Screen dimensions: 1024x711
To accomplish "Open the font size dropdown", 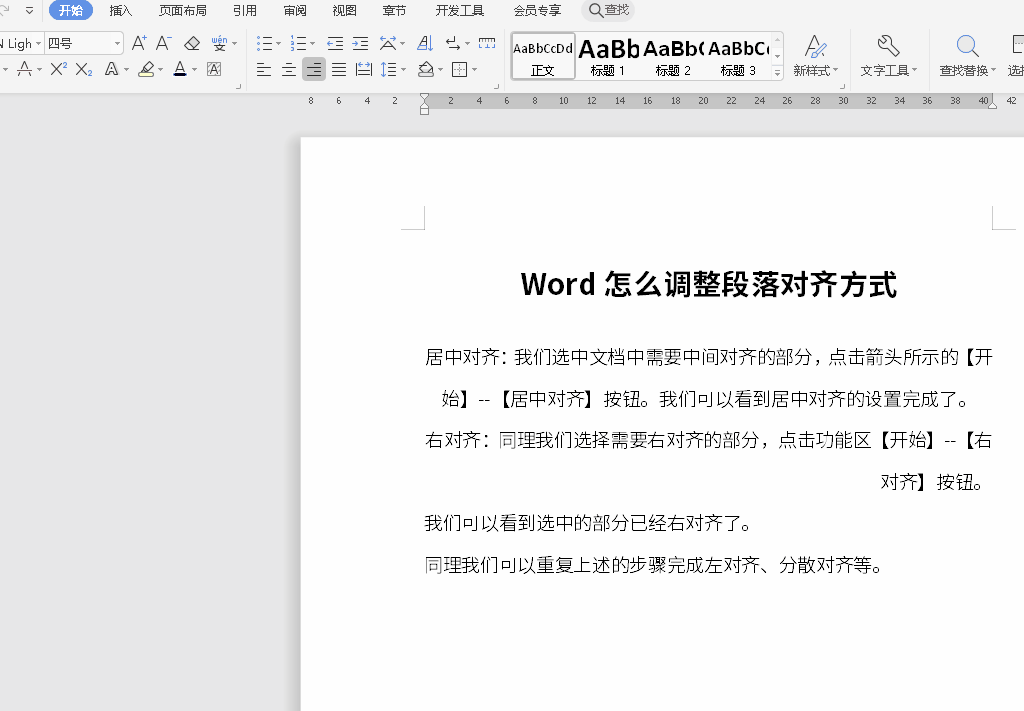I will coord(116,43).
